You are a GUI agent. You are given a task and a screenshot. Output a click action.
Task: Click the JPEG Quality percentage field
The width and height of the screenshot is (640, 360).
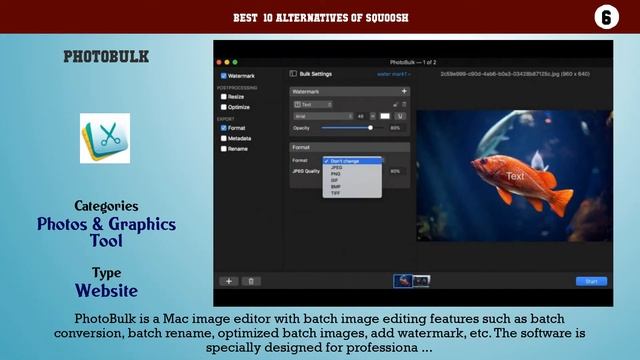[x=395, y=171]
